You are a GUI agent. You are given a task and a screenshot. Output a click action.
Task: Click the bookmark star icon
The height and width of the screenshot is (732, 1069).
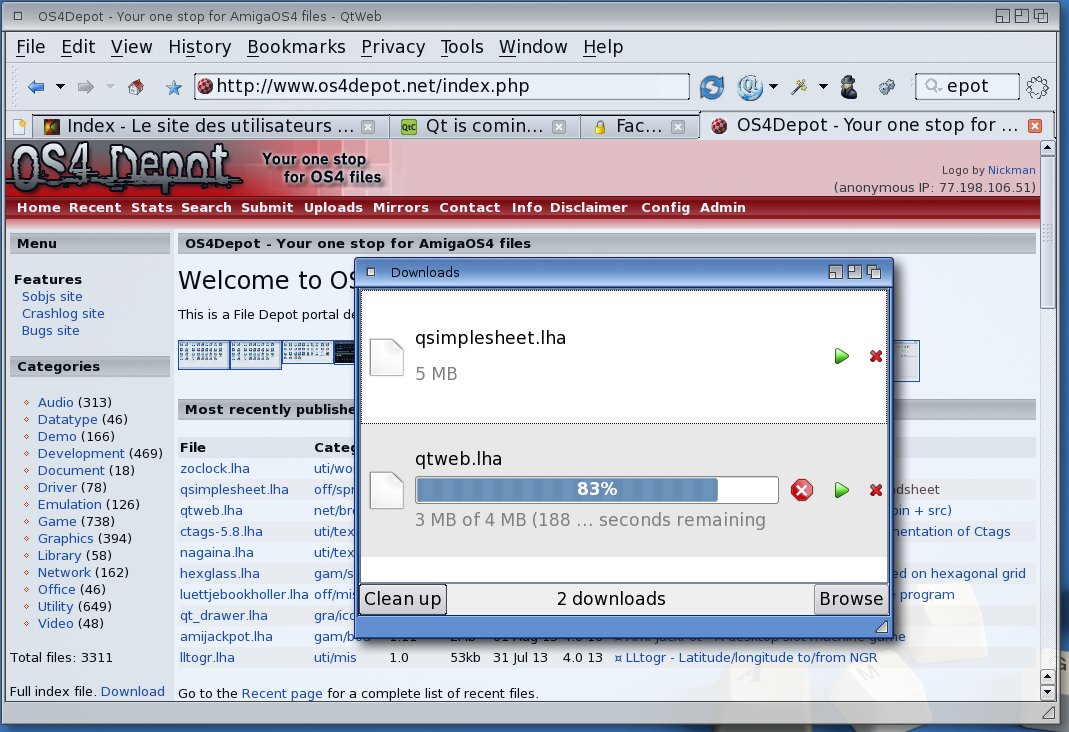[x=173, y=87]
